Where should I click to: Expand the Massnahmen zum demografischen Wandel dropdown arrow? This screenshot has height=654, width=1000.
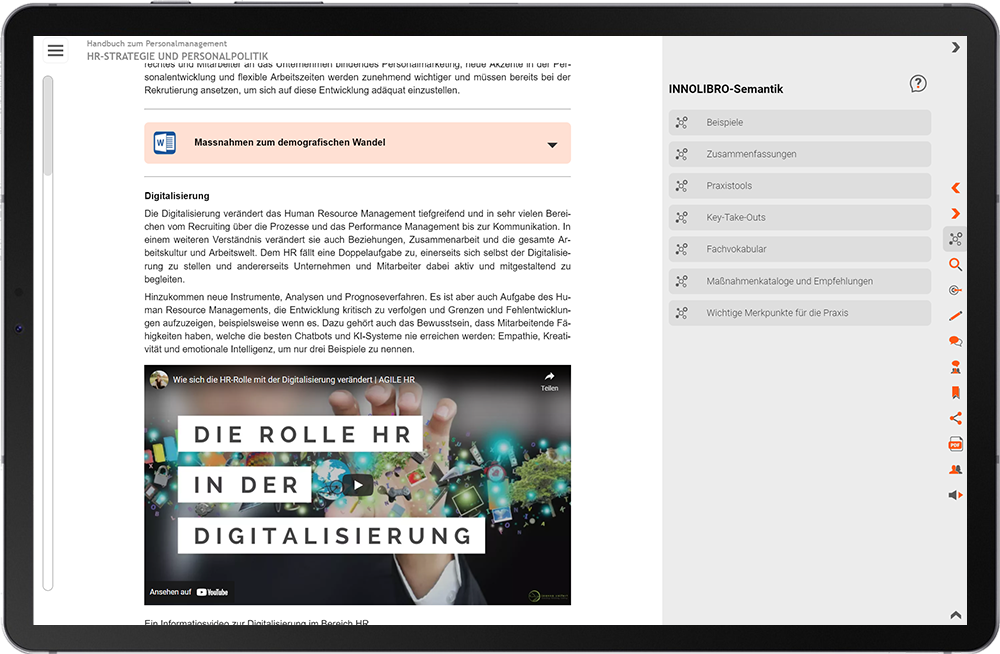point(552,145)
